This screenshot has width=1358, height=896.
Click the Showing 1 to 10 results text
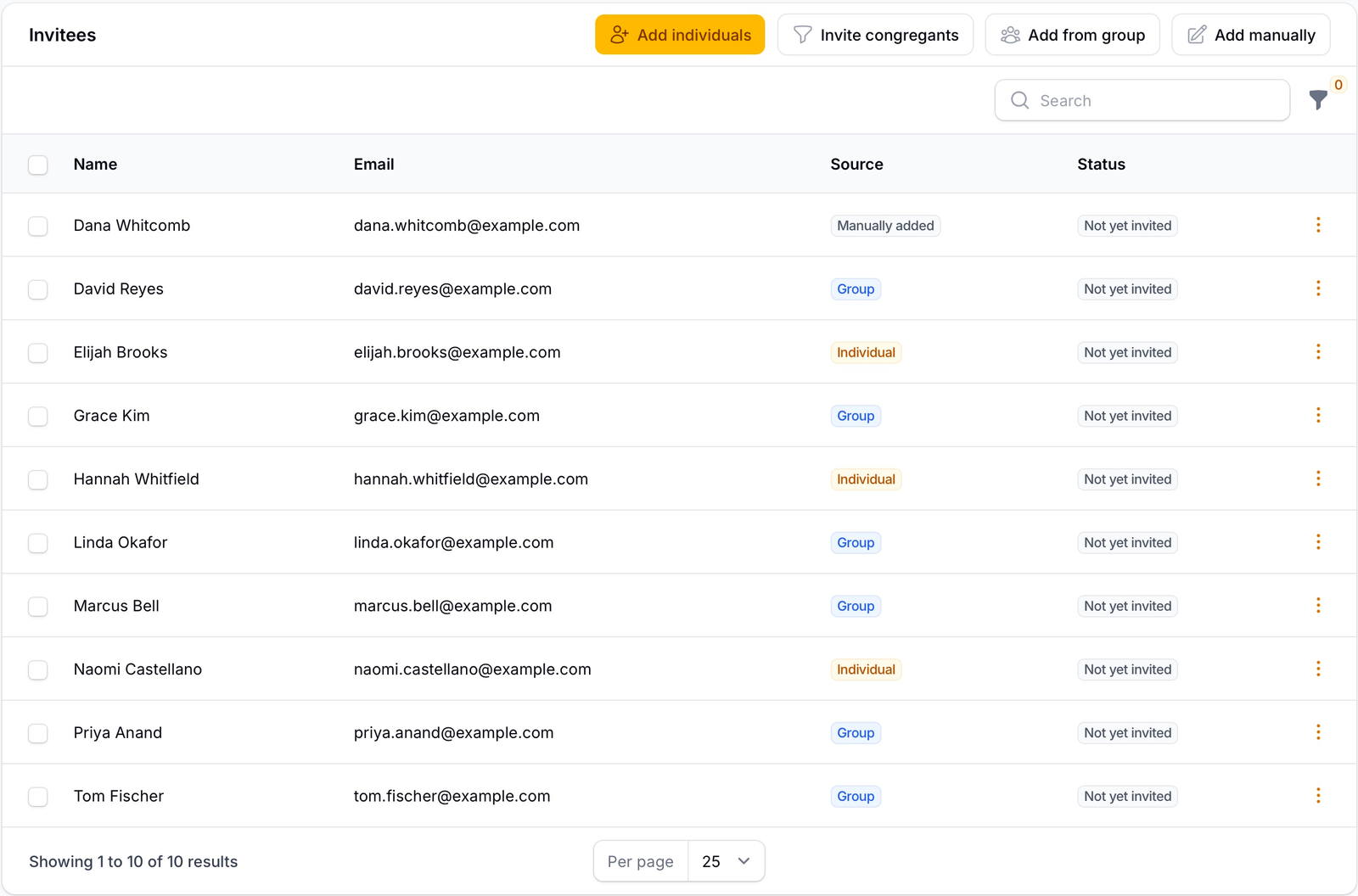(133, 861)
